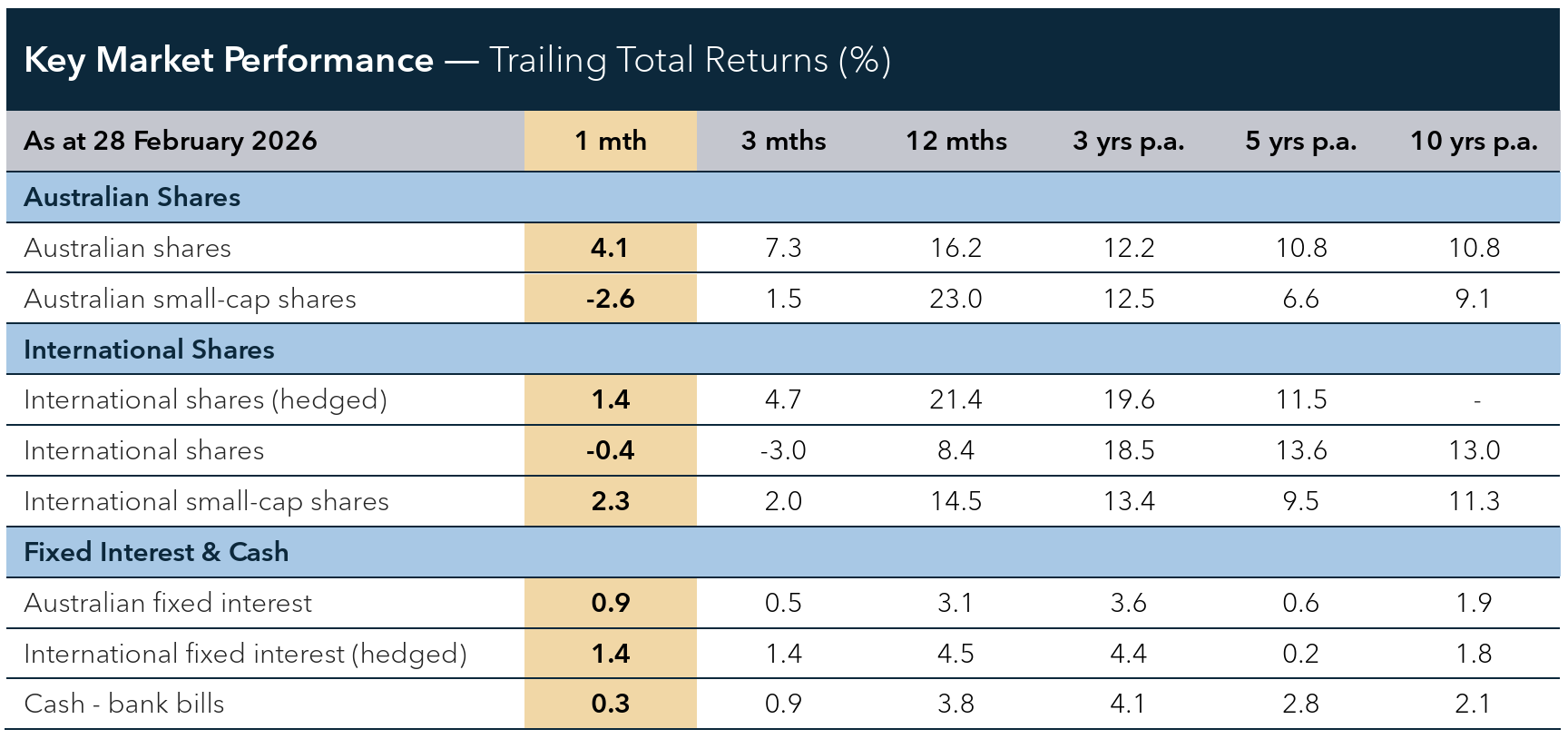1568x739 pixels.
Task: Click the "Australian fixed interest" row label
Action: [168, 603]
